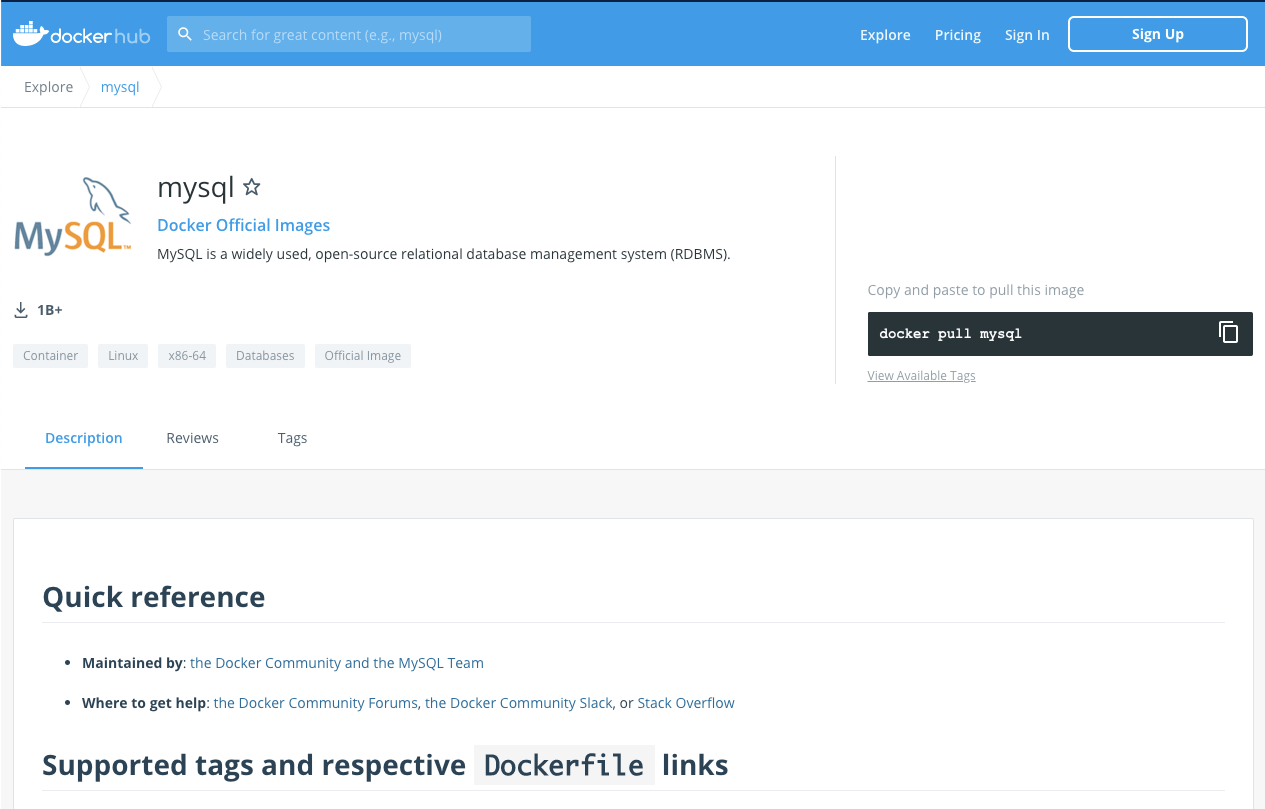Select the x86-64 tag chip

[187, 356]
